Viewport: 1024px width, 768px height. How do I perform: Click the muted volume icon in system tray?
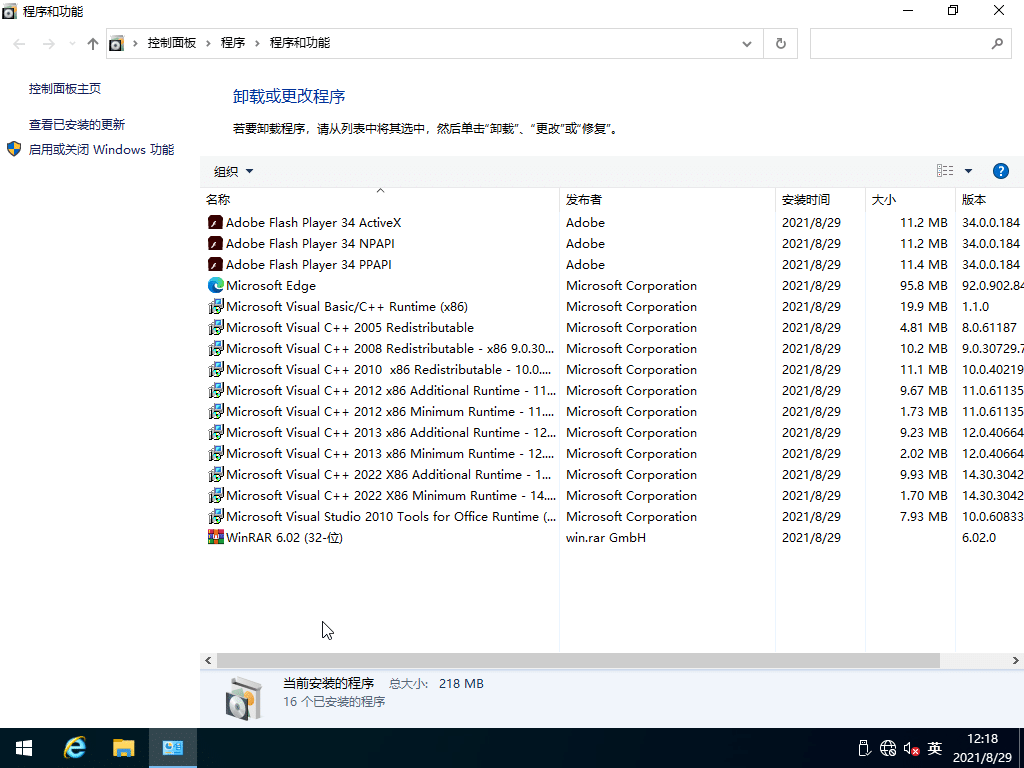[910, 748]
